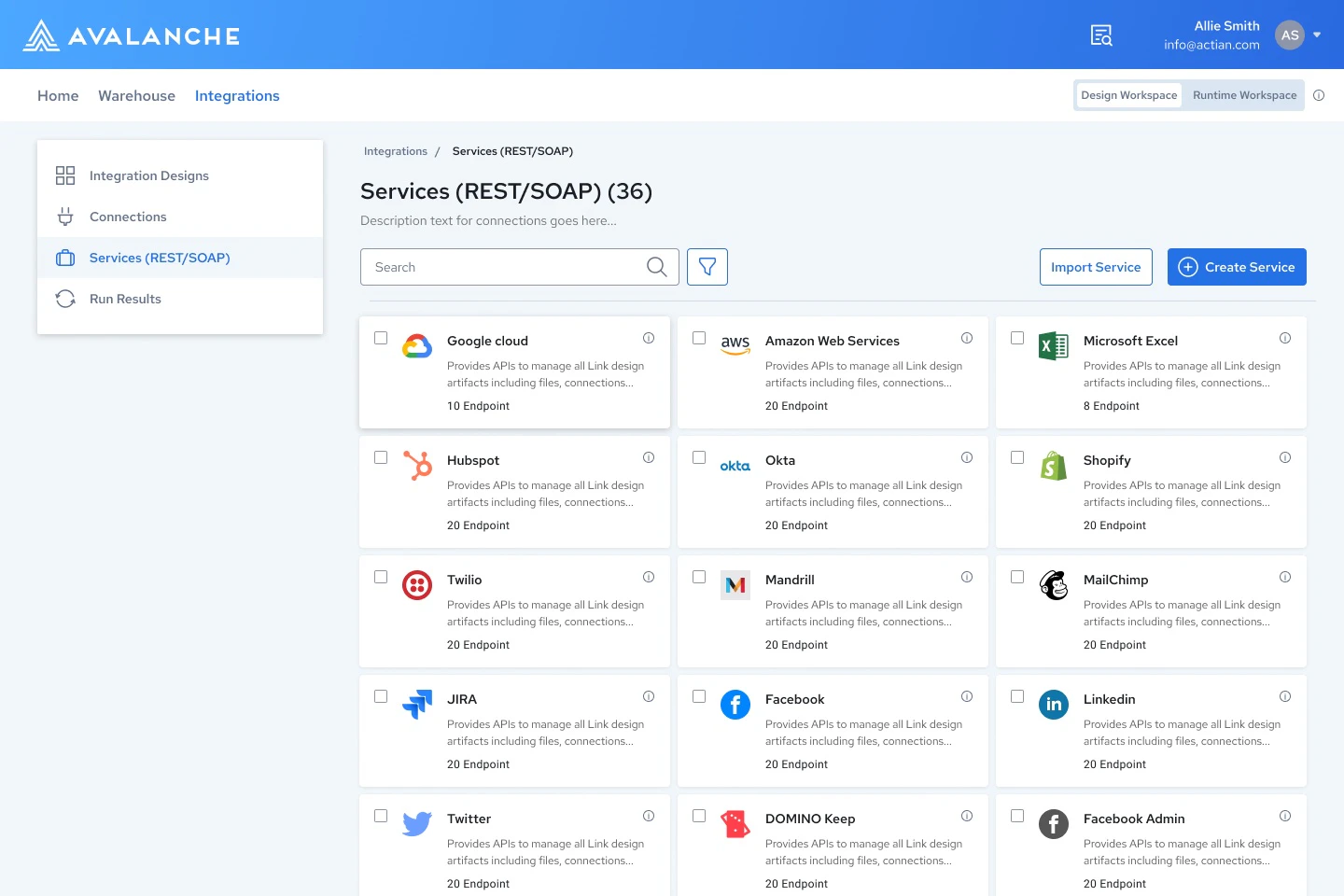Switch to Runtime Workspace
The width and height of the screenshot is (1344, 896).
[1244, 94]
